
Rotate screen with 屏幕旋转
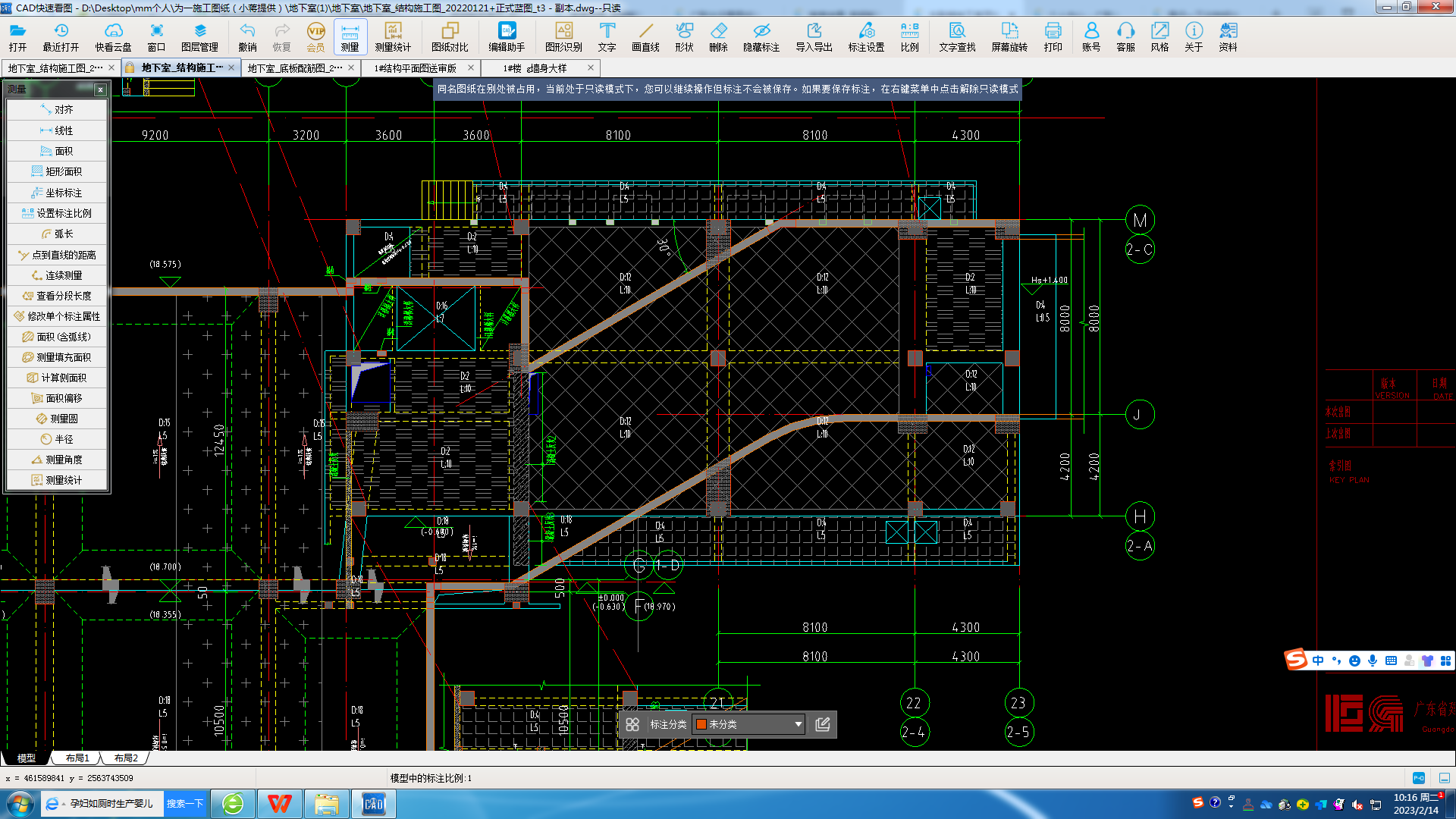(1009, 36)
